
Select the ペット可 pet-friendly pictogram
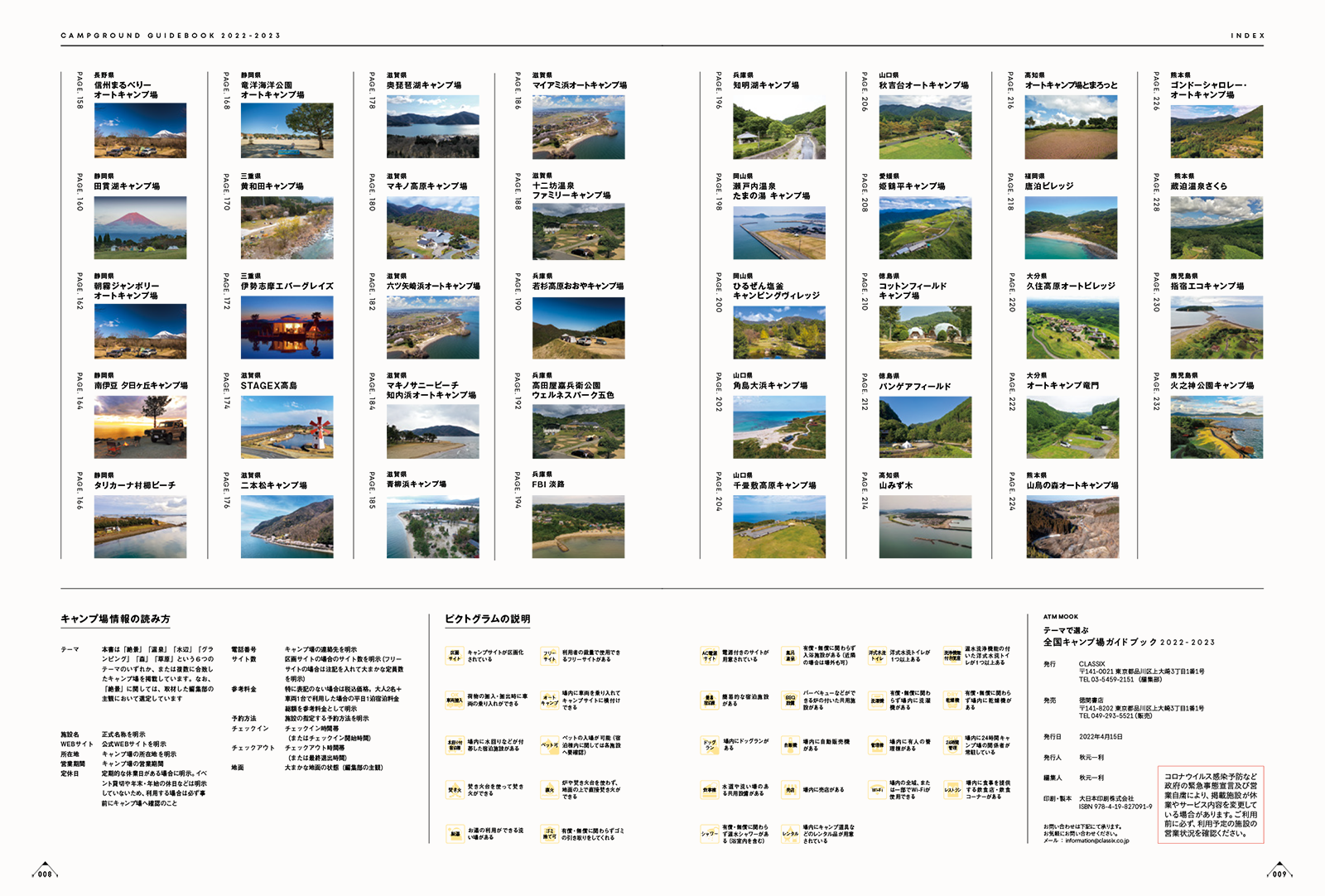coord(549,745)
